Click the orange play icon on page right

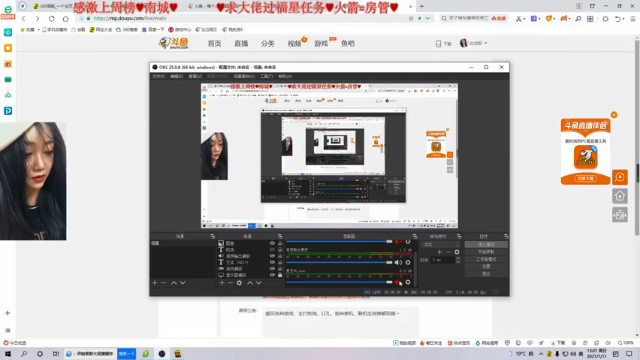[620, 177]
